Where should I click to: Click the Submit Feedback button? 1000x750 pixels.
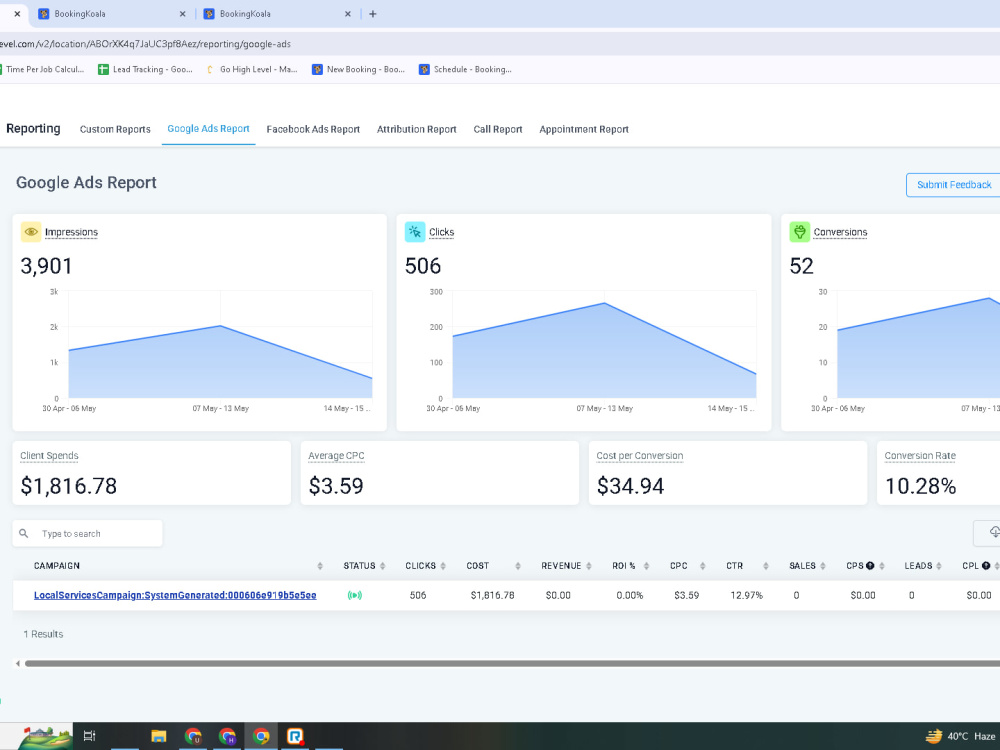(953, 184)
